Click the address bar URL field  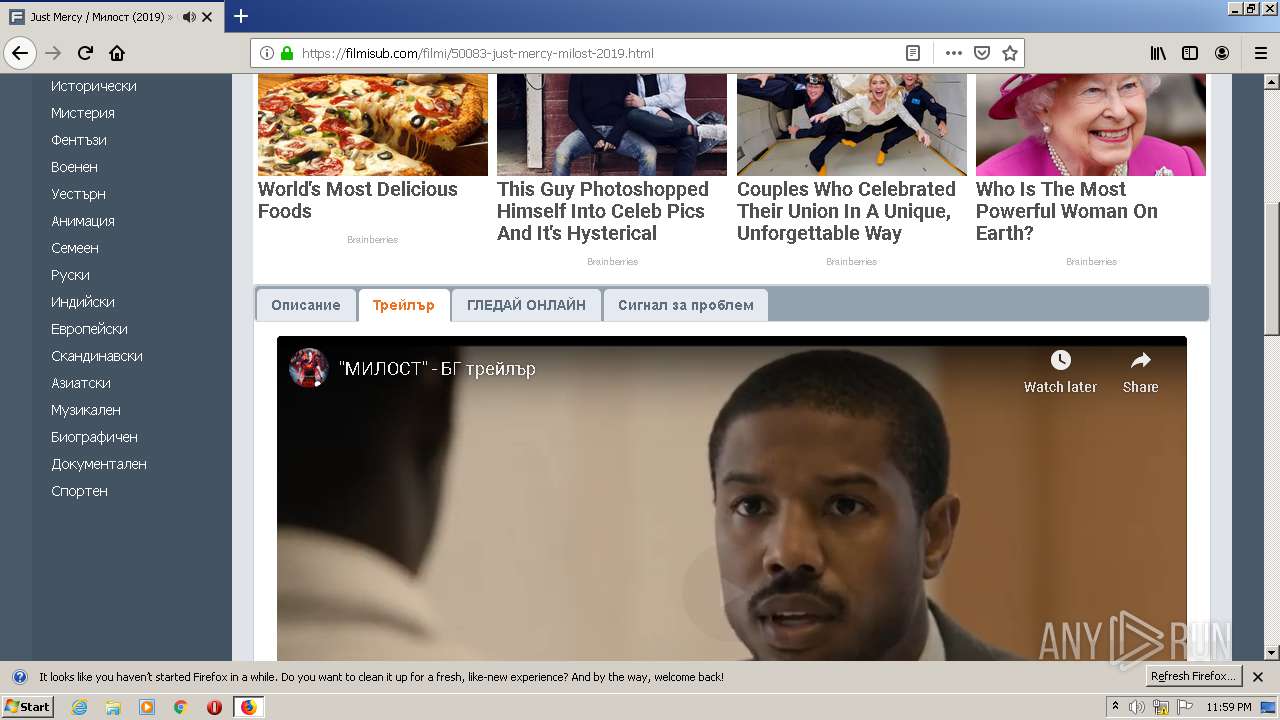600,53
